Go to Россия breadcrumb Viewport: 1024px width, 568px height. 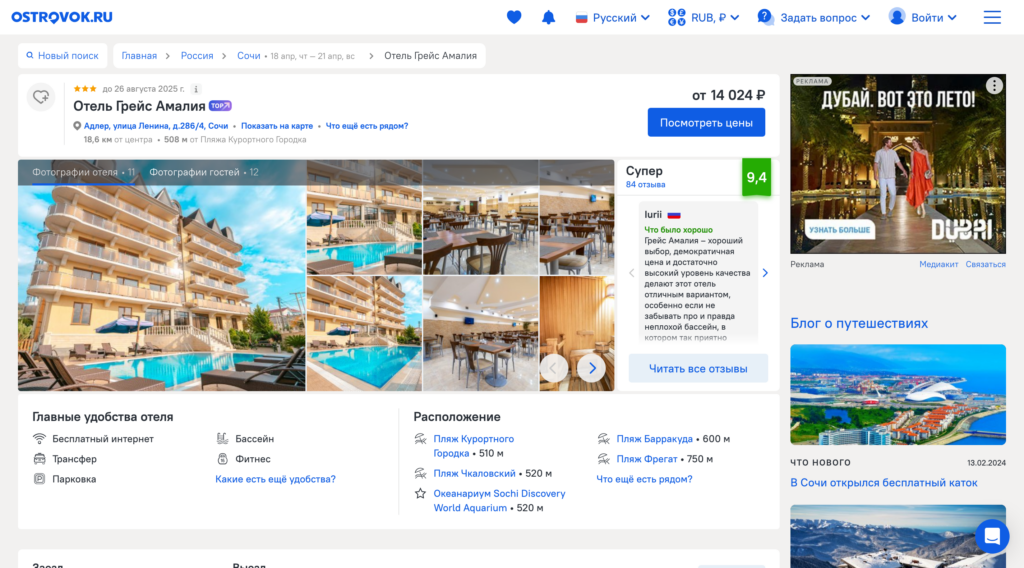197,56
